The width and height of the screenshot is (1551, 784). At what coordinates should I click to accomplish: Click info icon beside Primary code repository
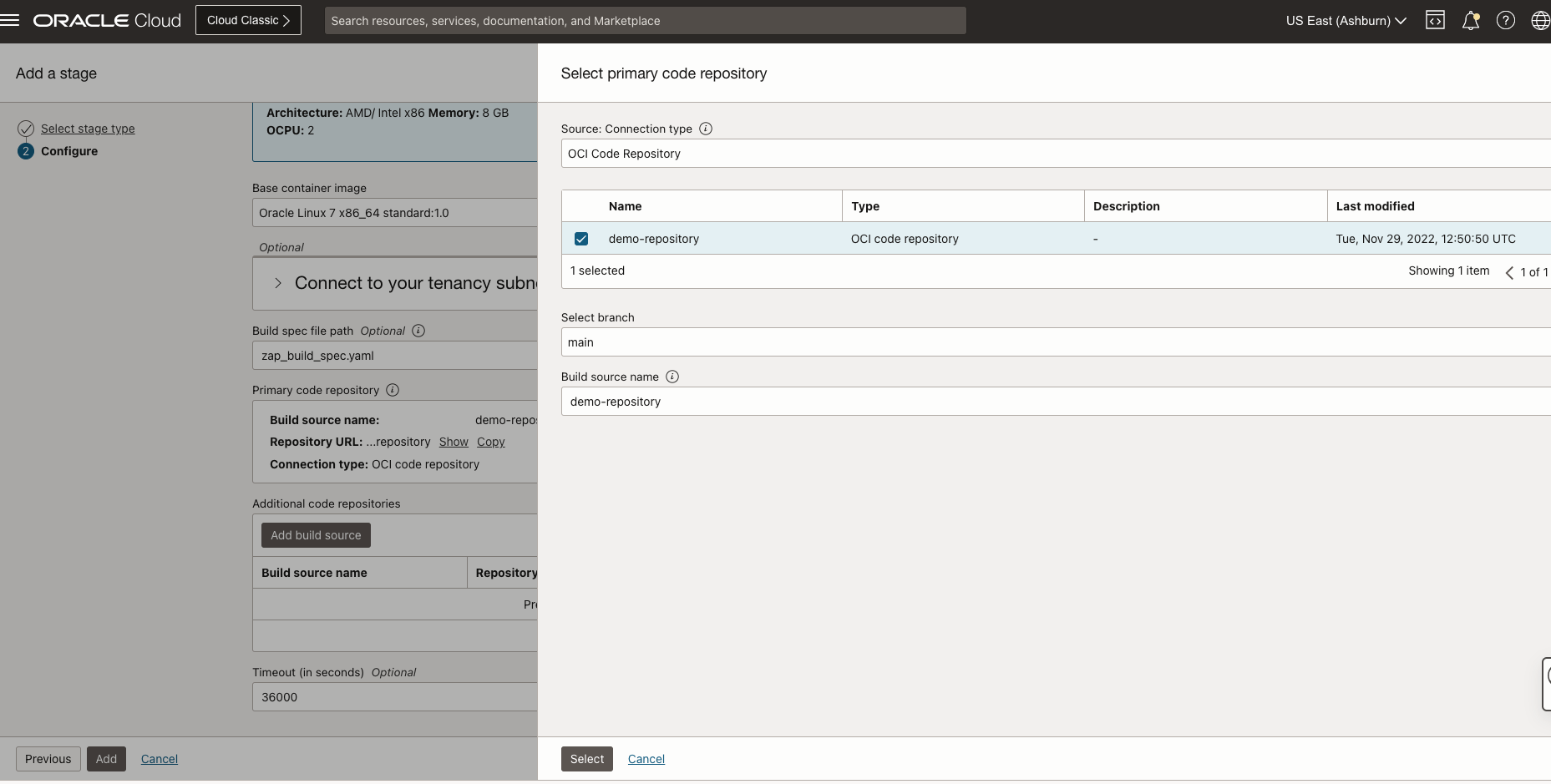point(393,390)
